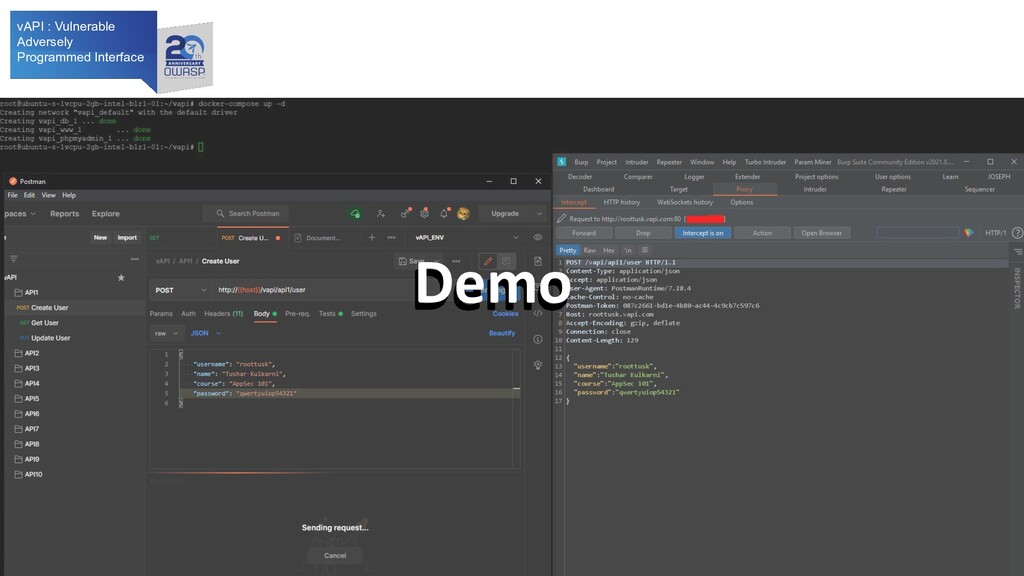This screenshot has width=1024, height=576.
Task: Click Open Browser in Burp
Action: click(x=822, y=233)
